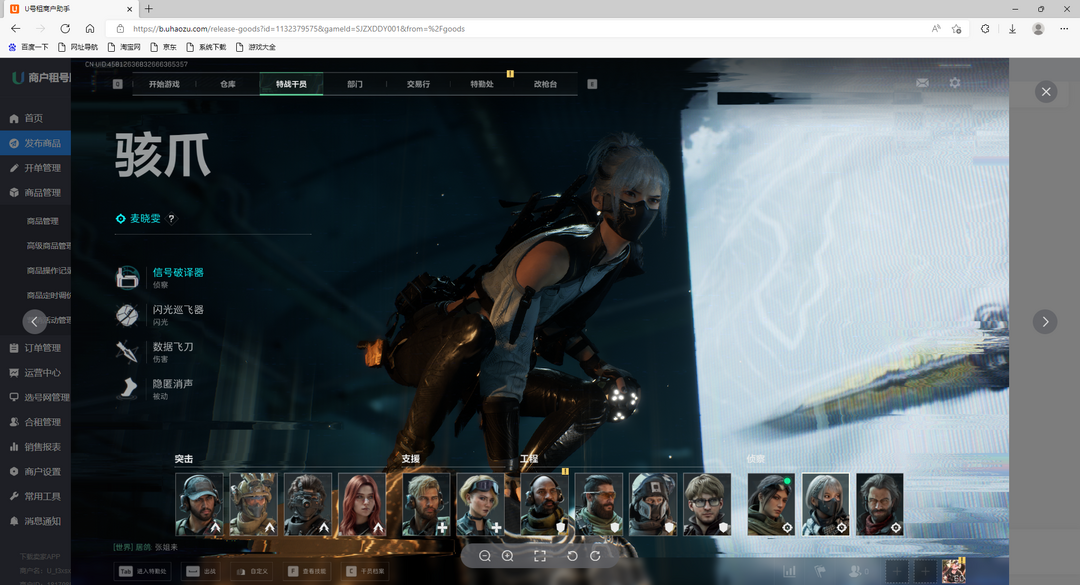Image resolution: width=1080 pixels, height=585 pixels.
Task: Open the browser settings ellipsis menu
Action: [x=1064, y=28]
